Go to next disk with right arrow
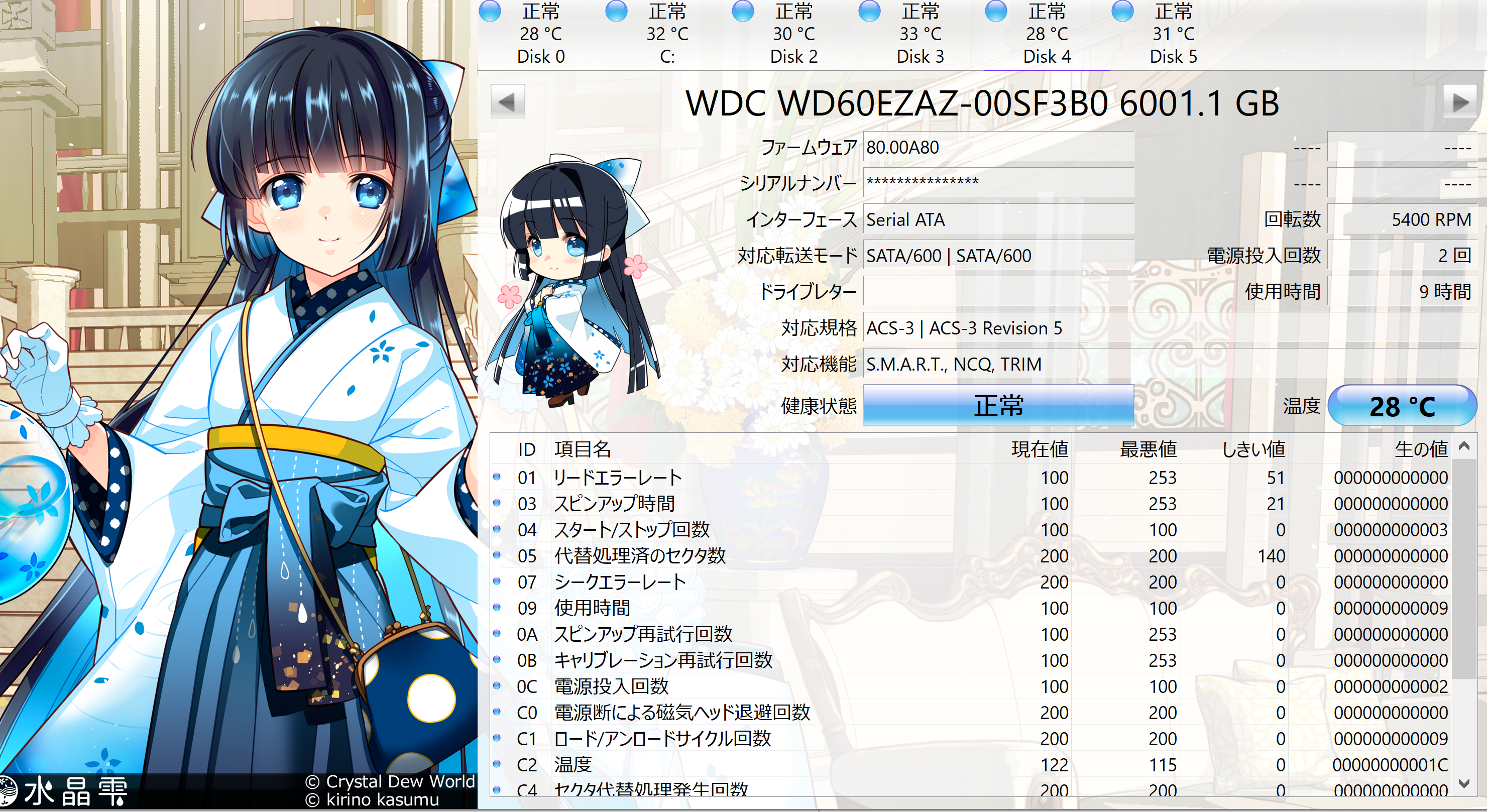This screenshot has width=1487, height=812. (1460, 102)
